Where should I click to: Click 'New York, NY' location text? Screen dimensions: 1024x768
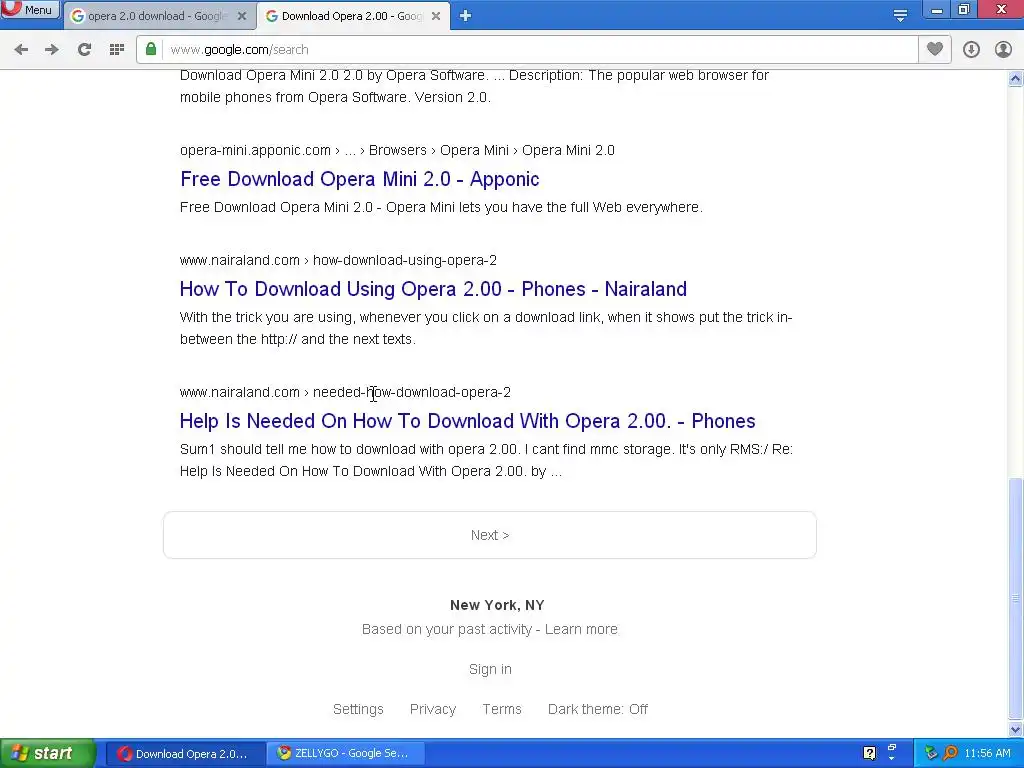pos(497,605)
